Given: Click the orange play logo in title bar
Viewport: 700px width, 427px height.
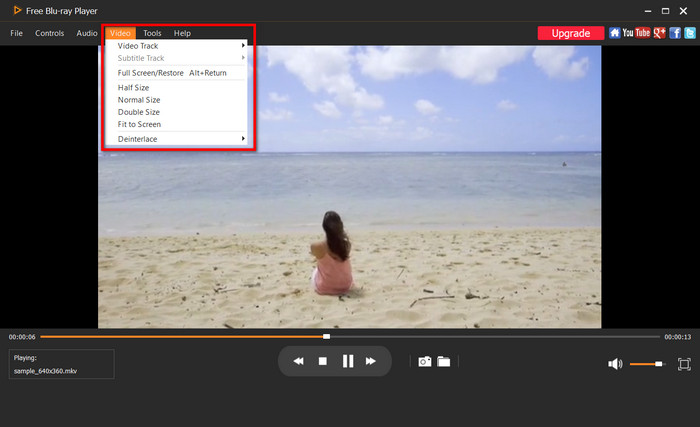Looking at the screenshot, I should click(x=17, y=10).
